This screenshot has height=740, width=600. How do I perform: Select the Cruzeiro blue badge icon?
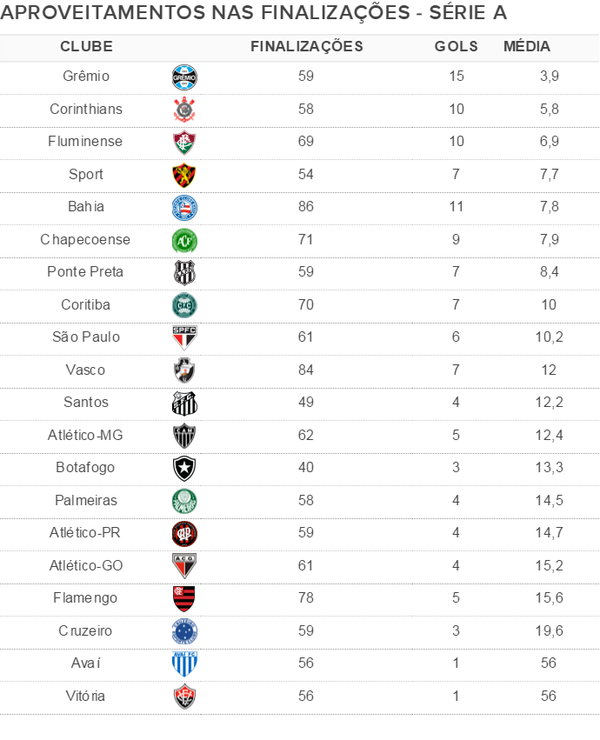click(184, 631)
